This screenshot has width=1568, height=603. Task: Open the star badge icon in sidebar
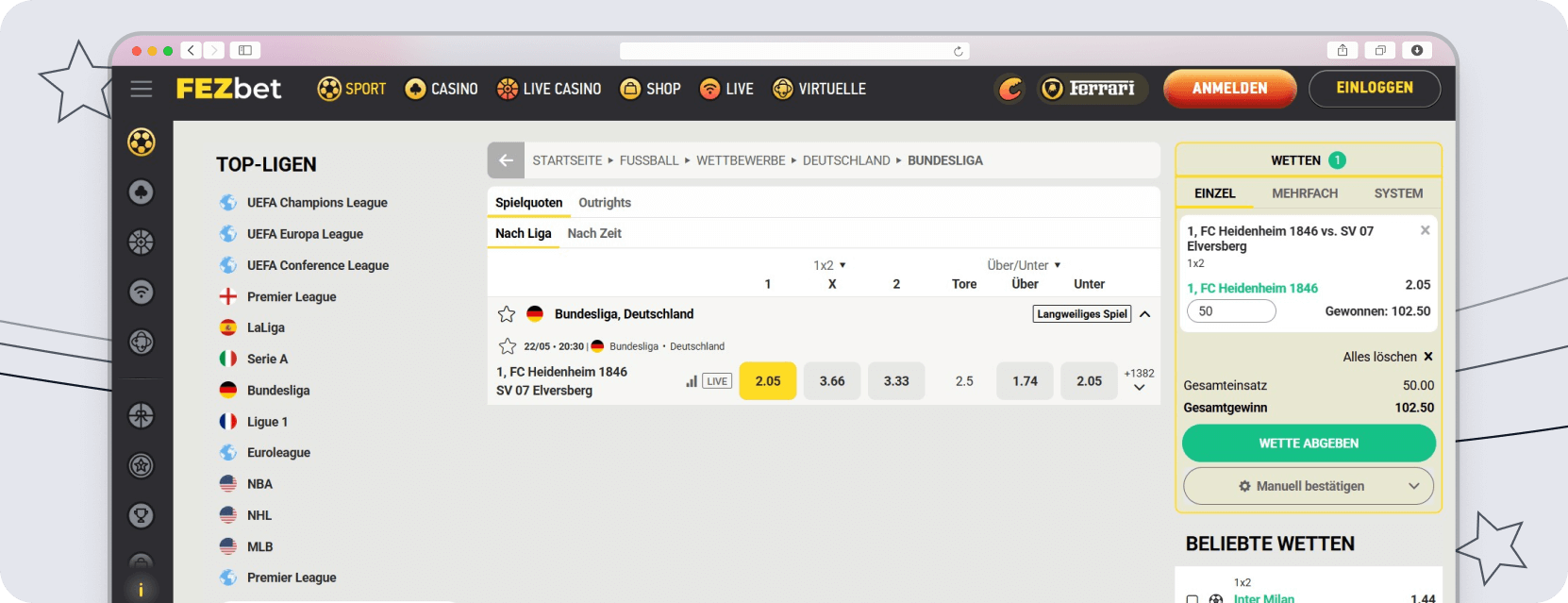coord(142,465)
